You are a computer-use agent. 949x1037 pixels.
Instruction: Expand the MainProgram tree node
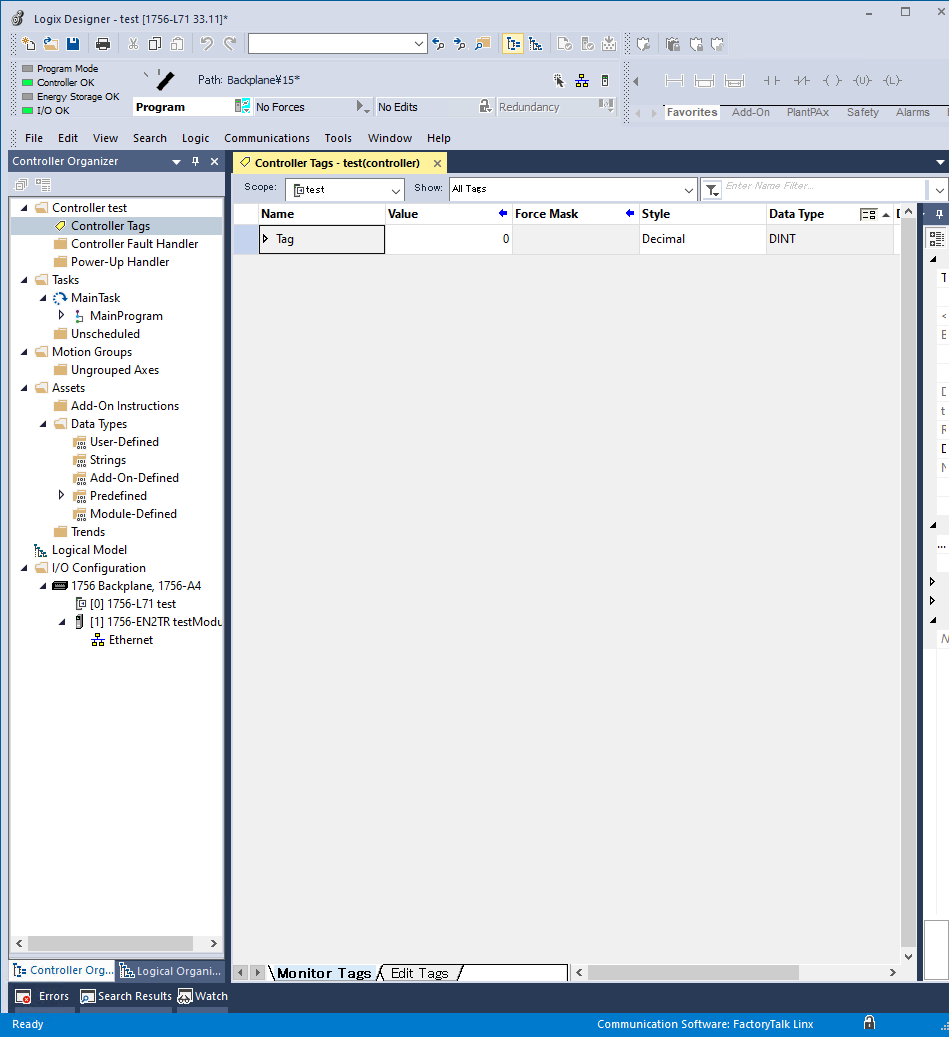coord(62,316)
